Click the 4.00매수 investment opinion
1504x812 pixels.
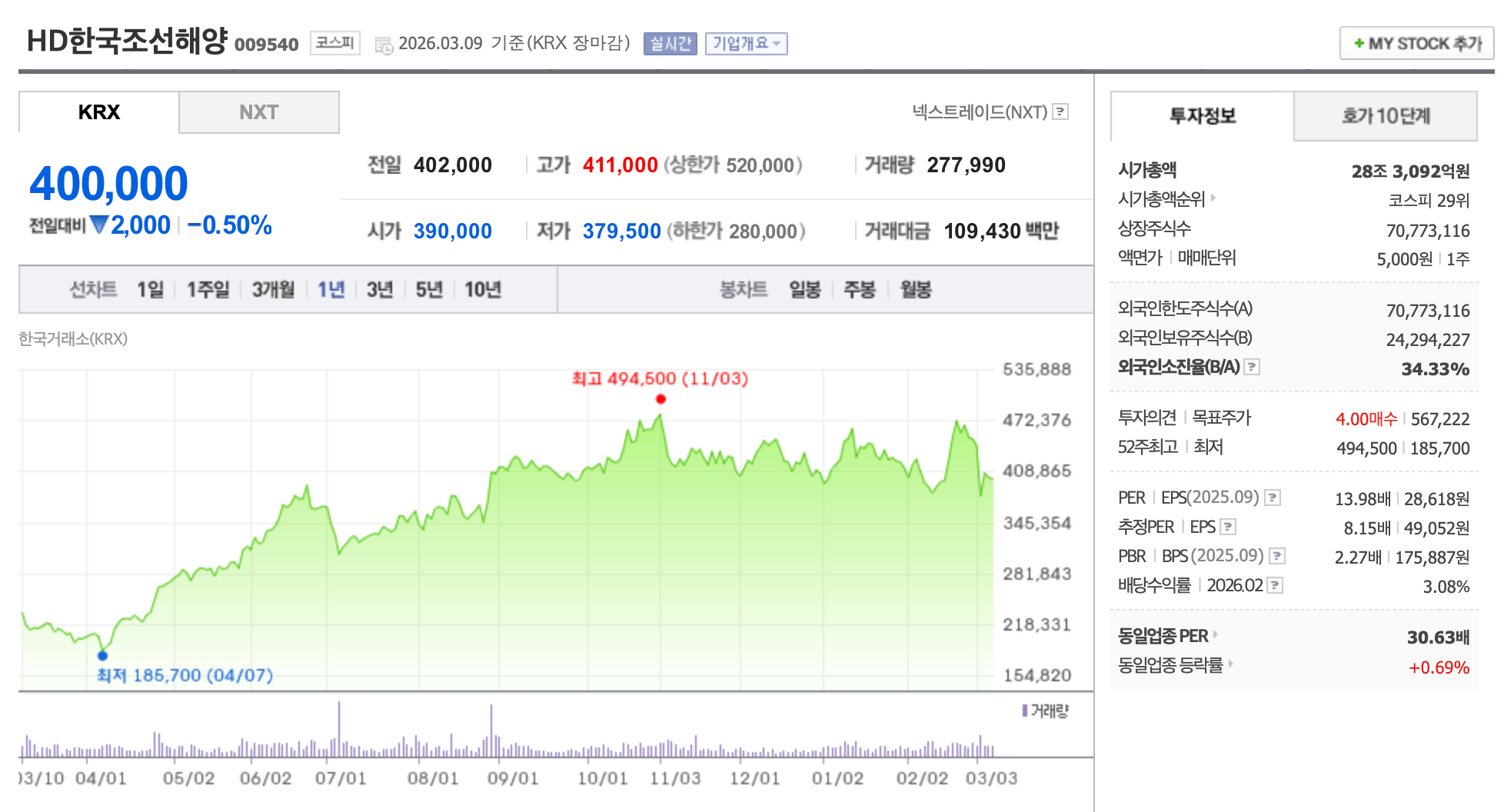(1366, 419)
